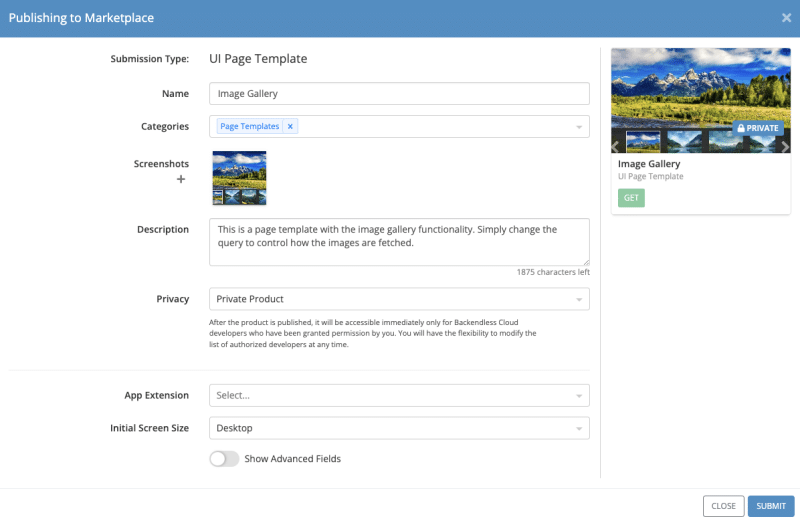Viewport: 800px width, 523px height.
Task: Click into the Name input field
Action: point(399,94)
